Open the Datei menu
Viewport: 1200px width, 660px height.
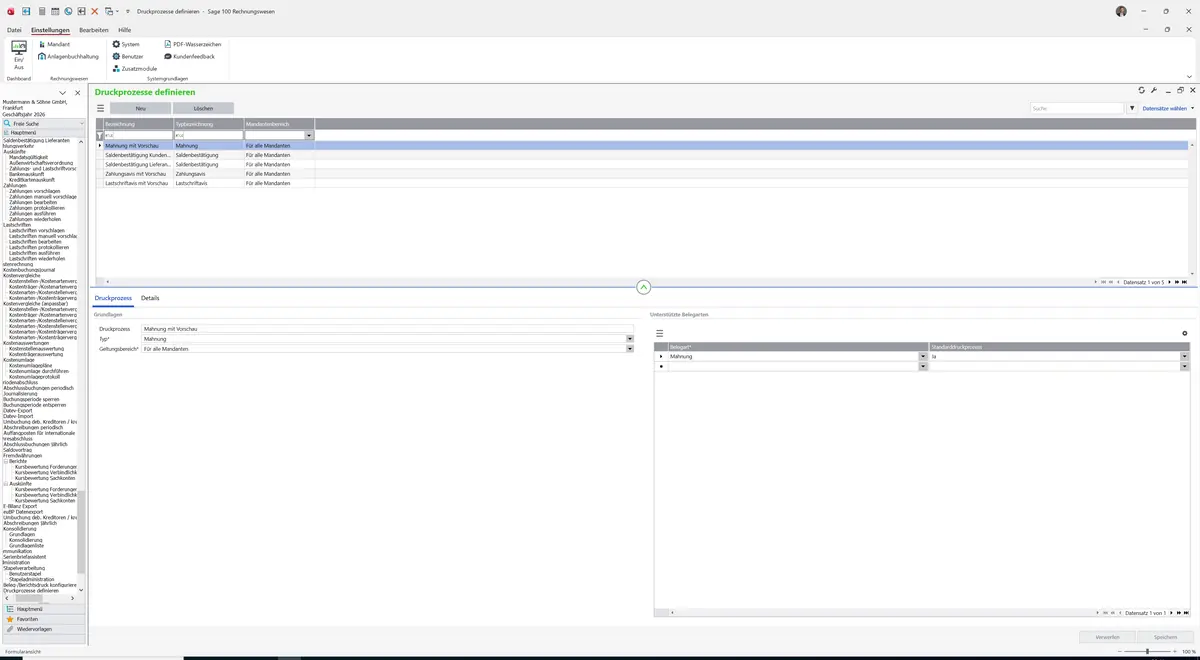point(14,30)
